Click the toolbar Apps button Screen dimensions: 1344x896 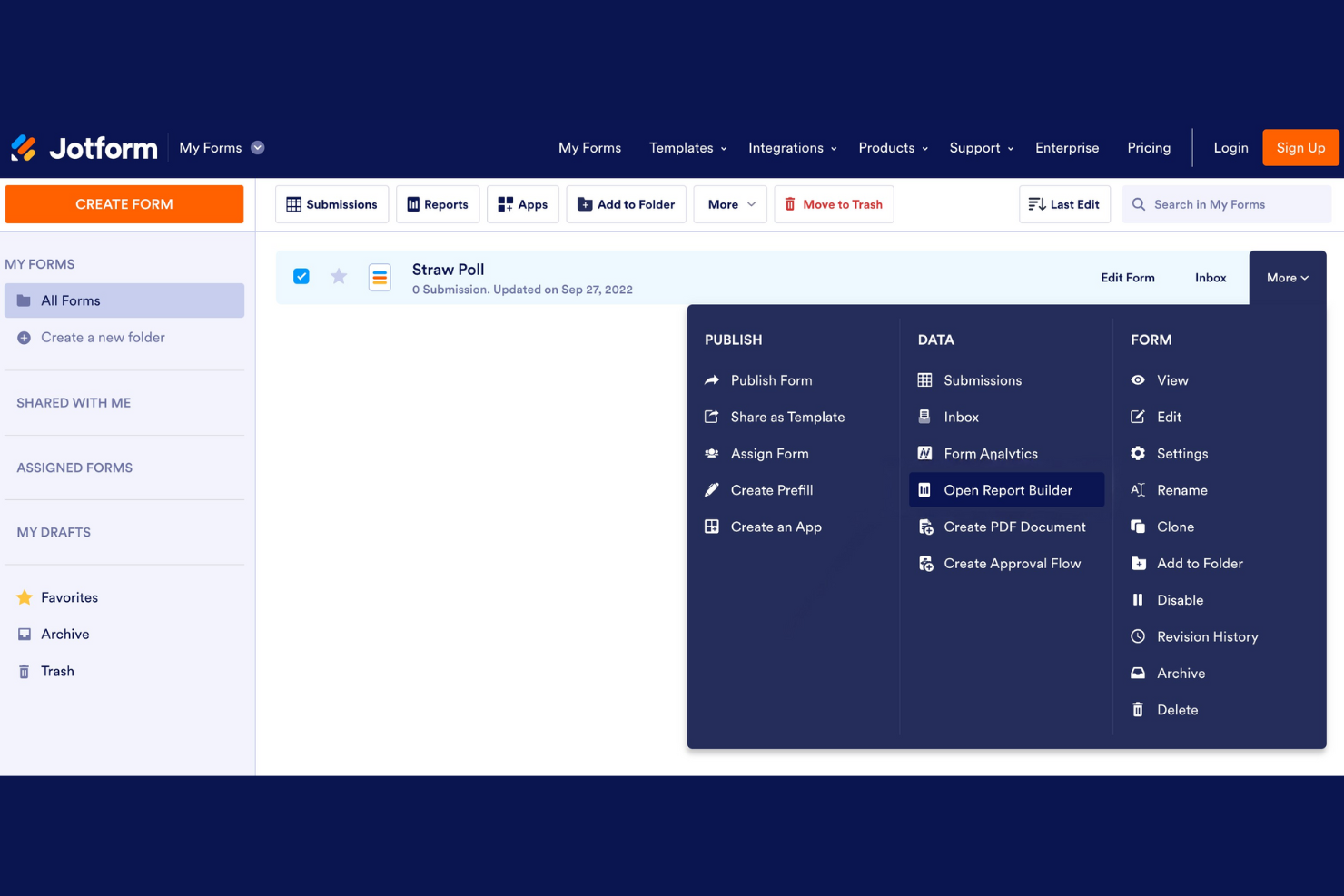point(523,204)
